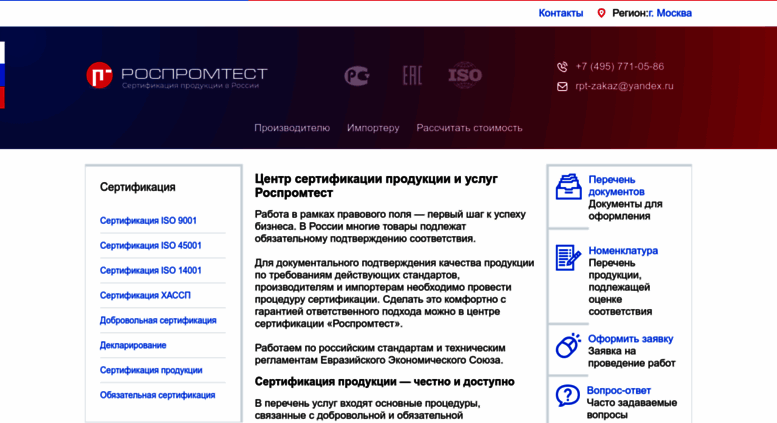The width and height of the screenshot is (777, 423).
Task: Click the email envelope icon
Action: (x=562, y=87)
